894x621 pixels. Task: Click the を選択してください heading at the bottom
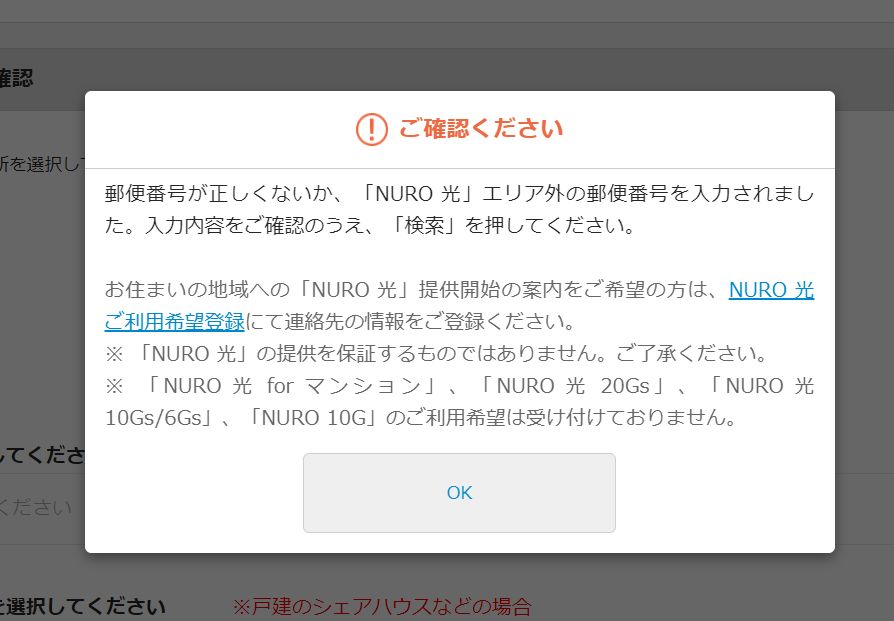83,606
